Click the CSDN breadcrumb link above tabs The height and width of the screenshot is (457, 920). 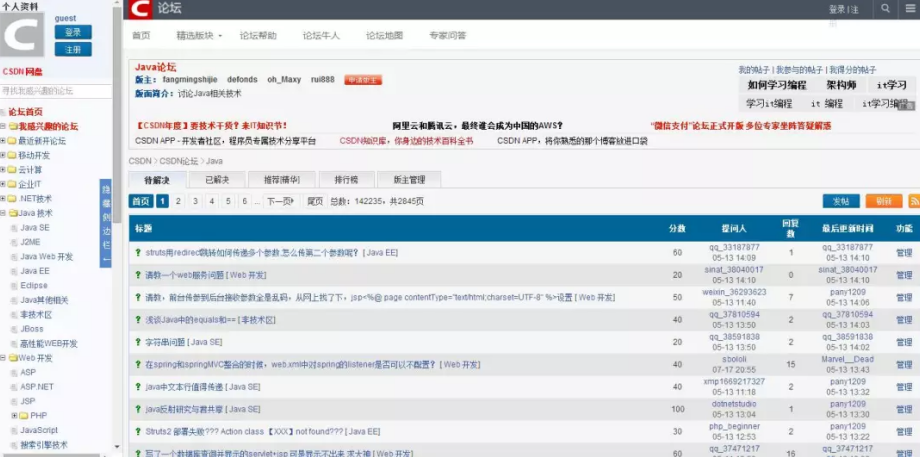click(x=140, y=161)
